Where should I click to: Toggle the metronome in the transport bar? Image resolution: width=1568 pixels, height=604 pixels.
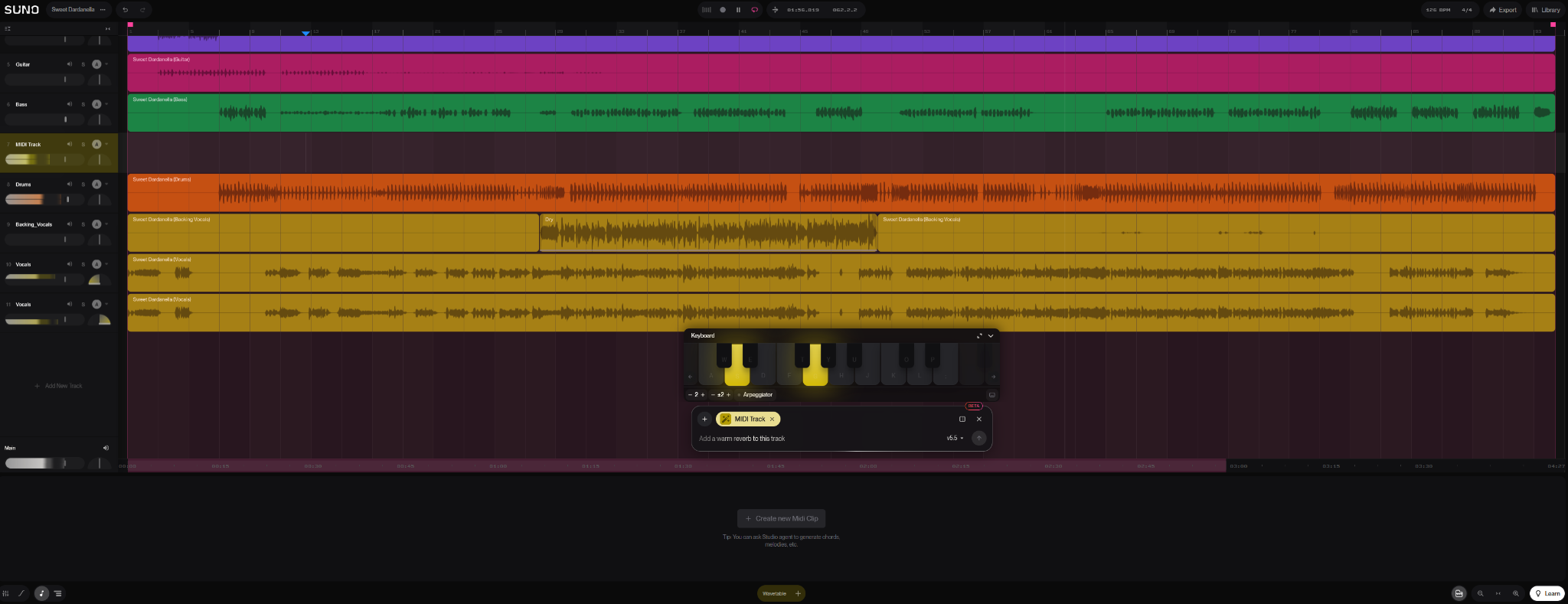(x=707, y=10)
